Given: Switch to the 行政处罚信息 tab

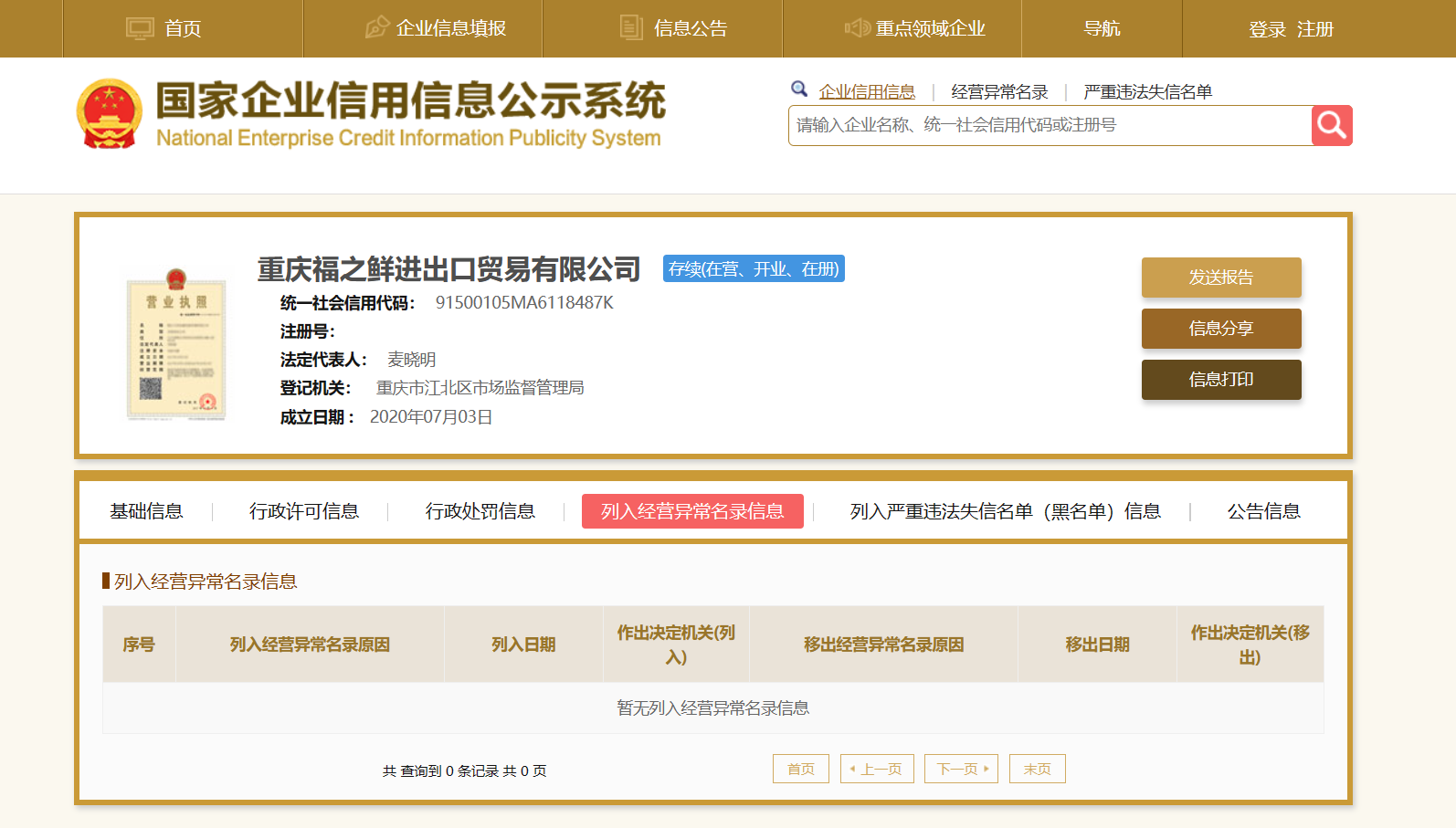Looking at the screenshot, I should (x=480, y=511).
